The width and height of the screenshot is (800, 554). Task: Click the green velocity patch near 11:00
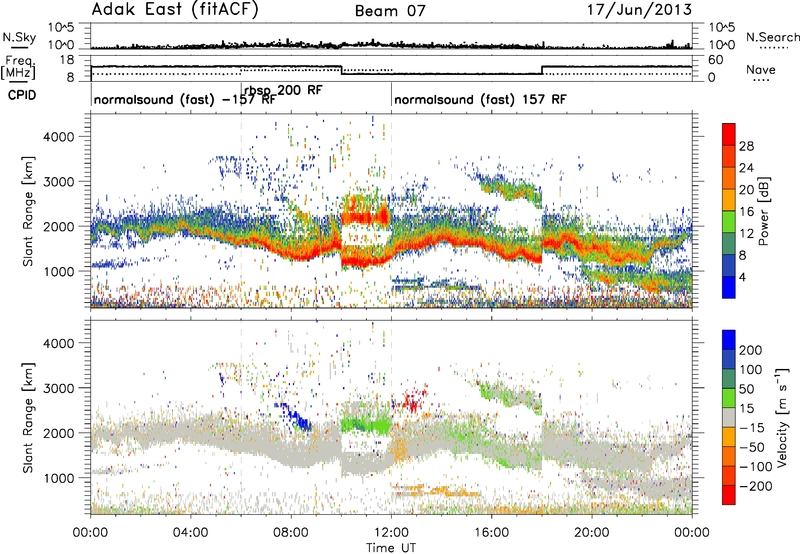[364, 424]
